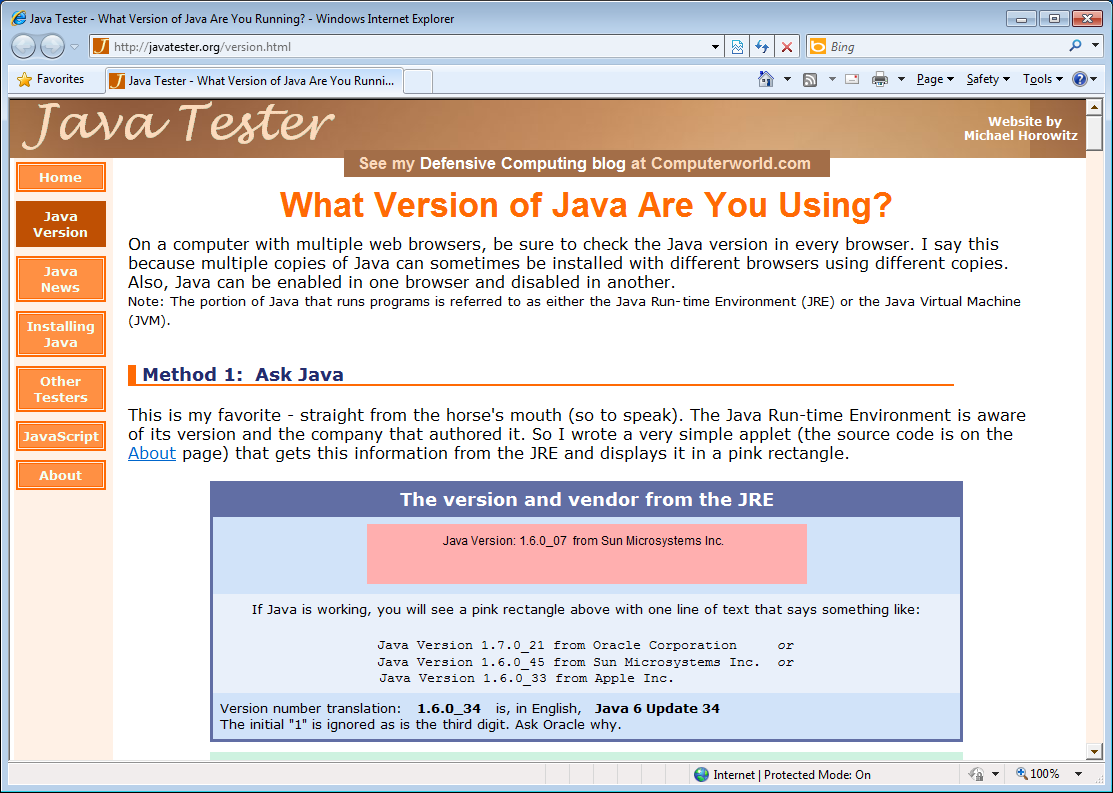This screenshot has height=793, width=1113.
Task: Expand the address bar history dropdown
Action: click(715, 47)
